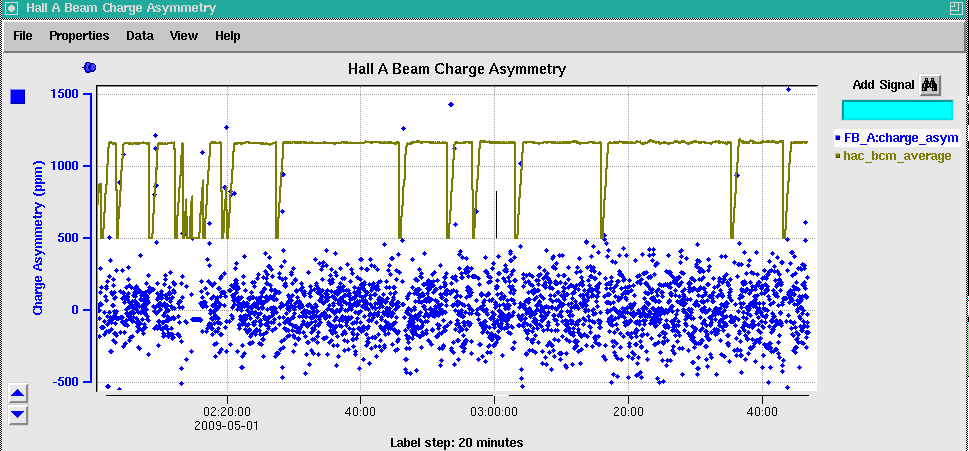Click the 02:20:00 time axis label
969x451 pixels.
click(x=228, y=409)
